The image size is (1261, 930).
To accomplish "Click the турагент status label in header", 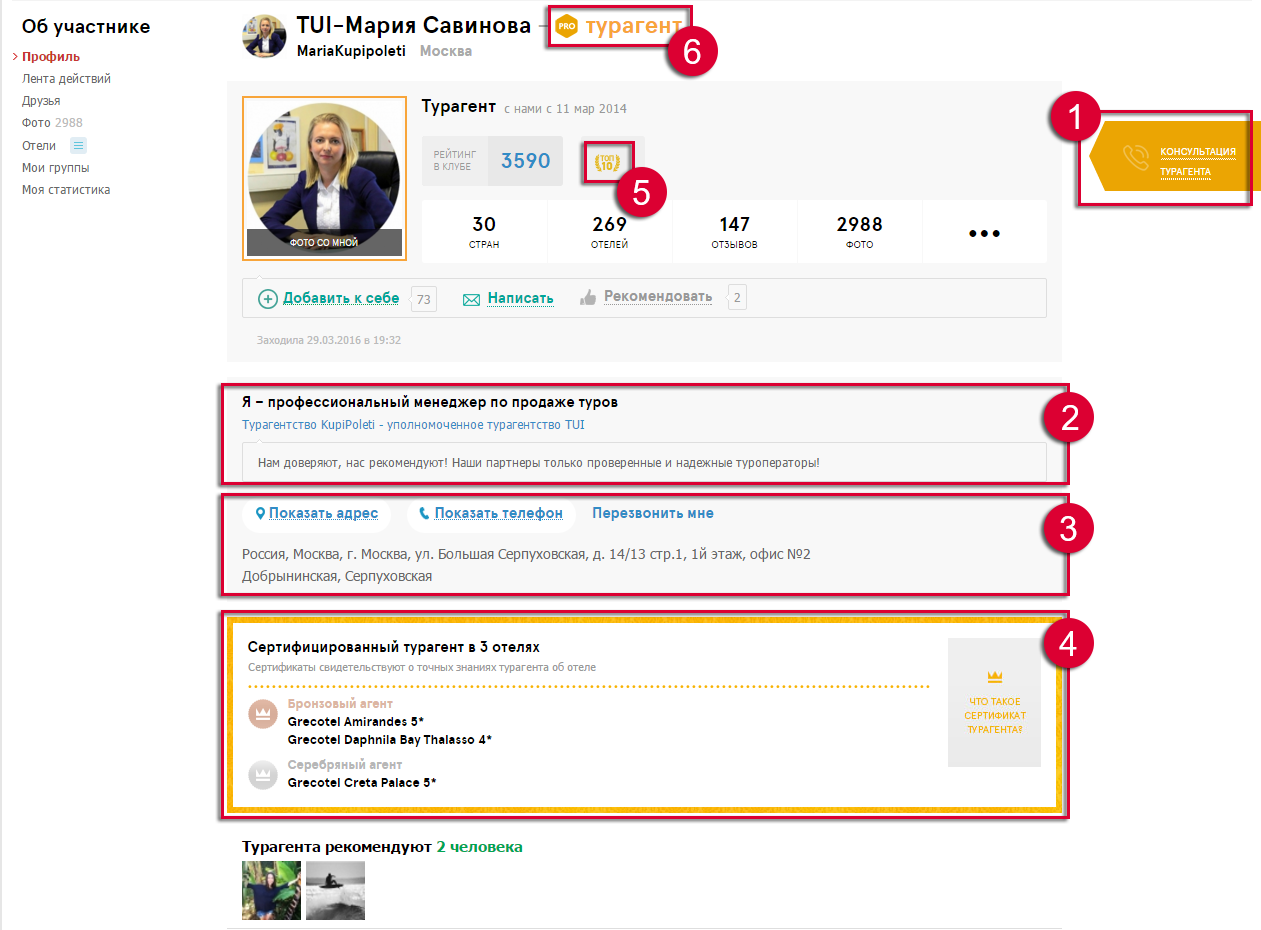I will click(x=634, y=26).
